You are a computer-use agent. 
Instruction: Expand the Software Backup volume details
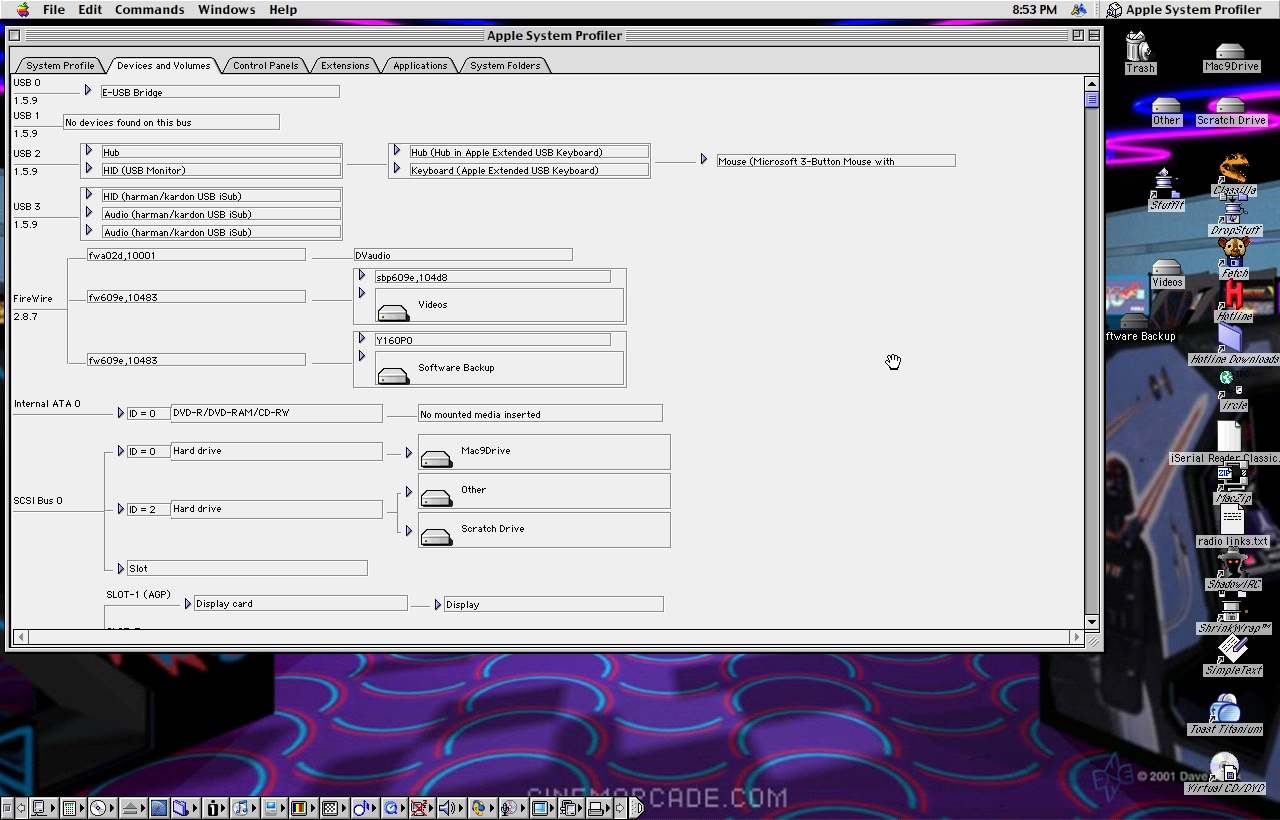pyautogui.click(x=362, y=356)
